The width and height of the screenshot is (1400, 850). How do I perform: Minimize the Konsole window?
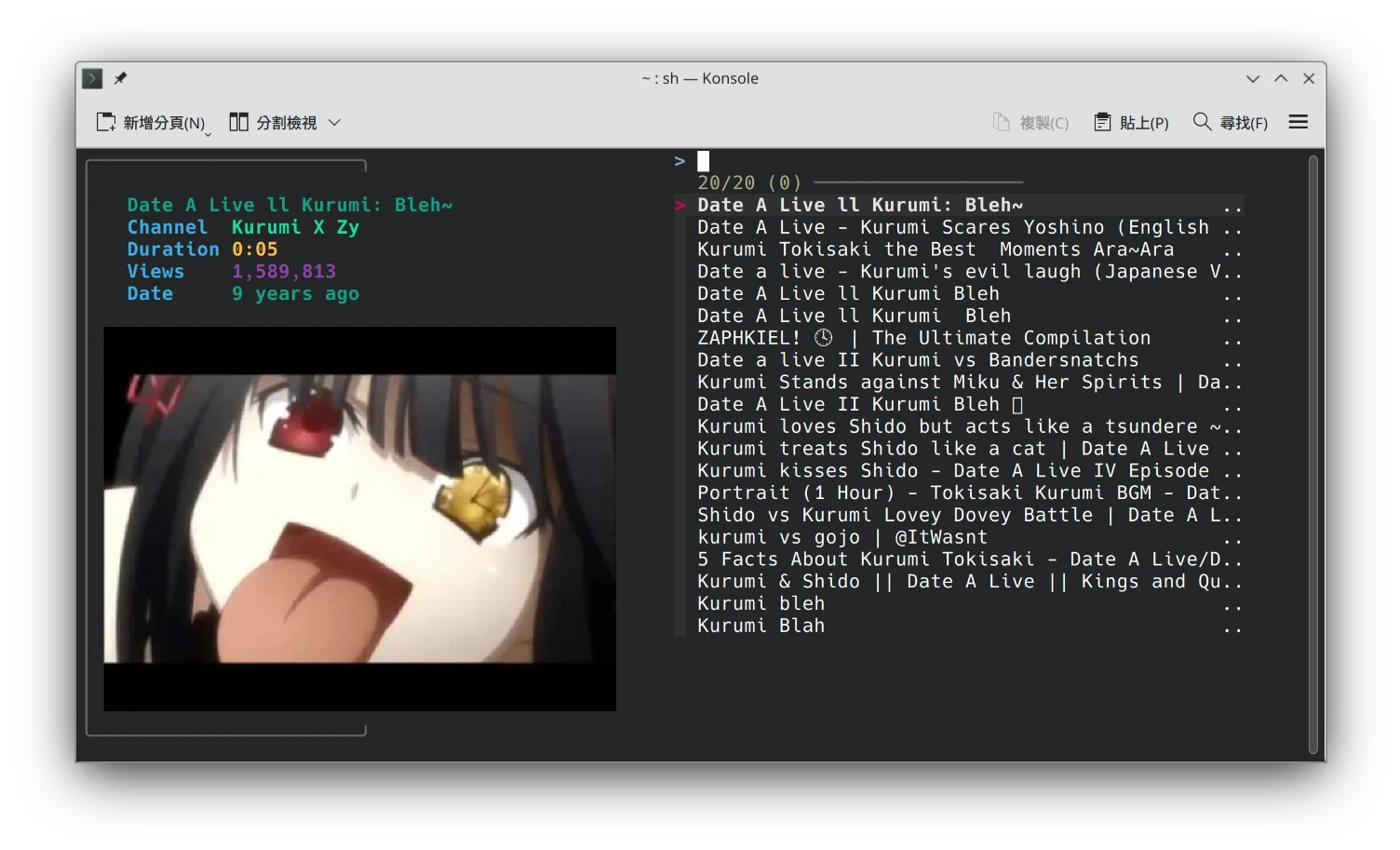(1253, 78)
